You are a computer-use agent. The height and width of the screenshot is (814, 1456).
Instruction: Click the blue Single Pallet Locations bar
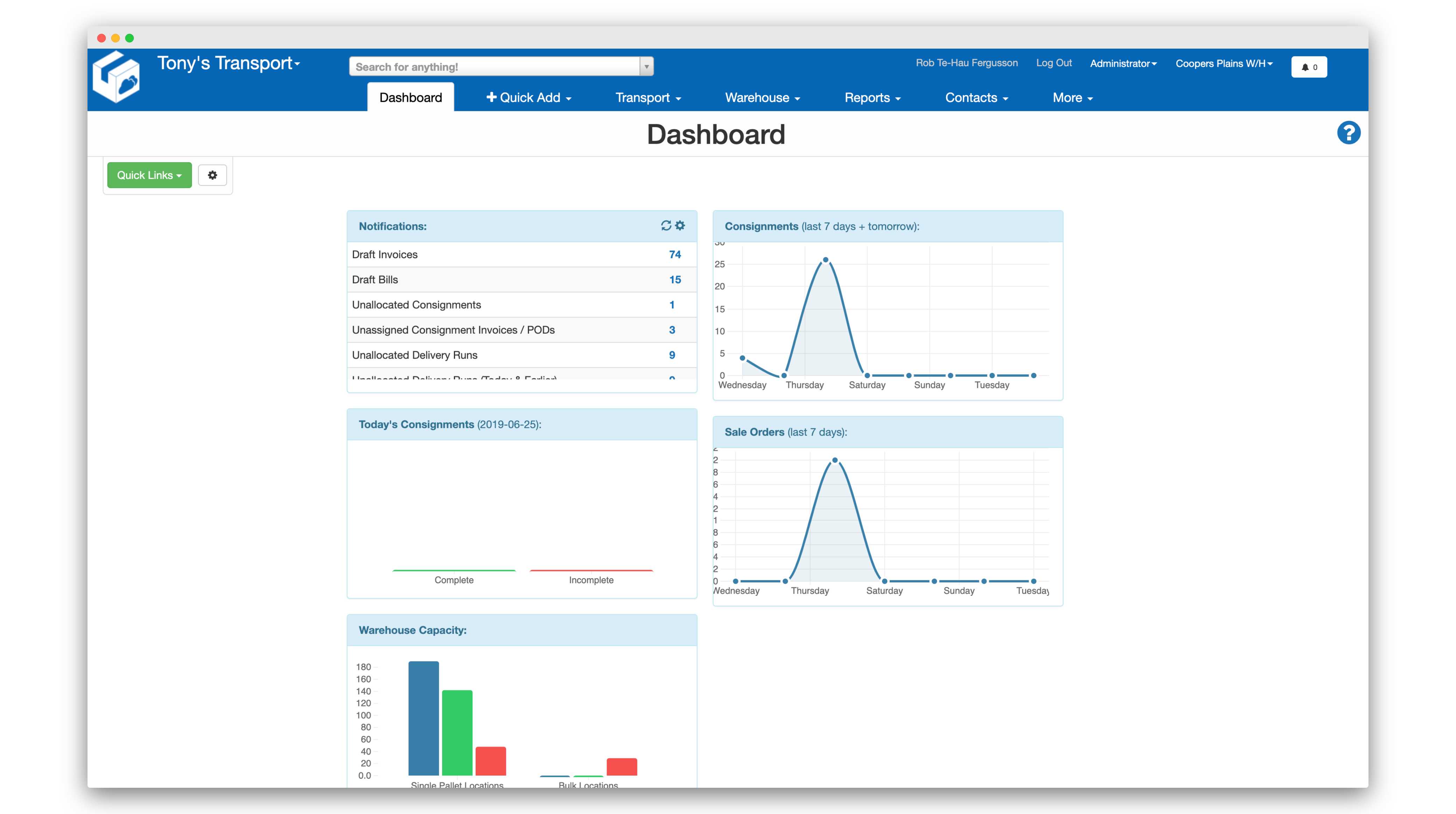pyautogui.click(x=423, y=717)
